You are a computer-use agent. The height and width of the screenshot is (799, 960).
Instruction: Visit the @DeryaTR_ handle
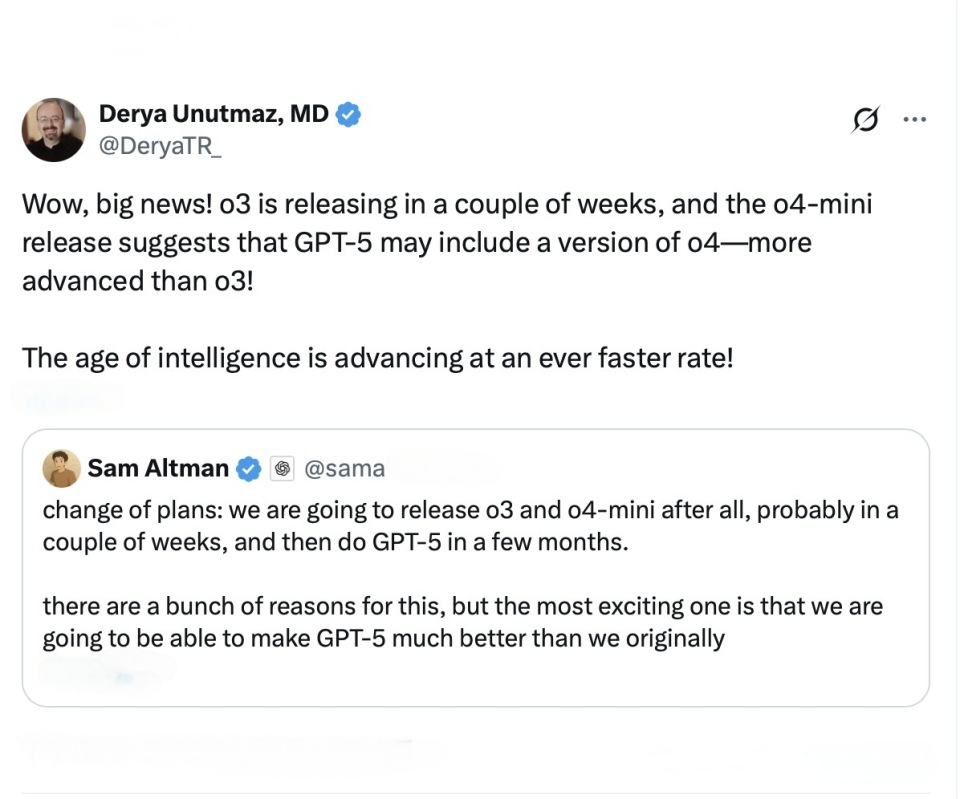[160, 146]
